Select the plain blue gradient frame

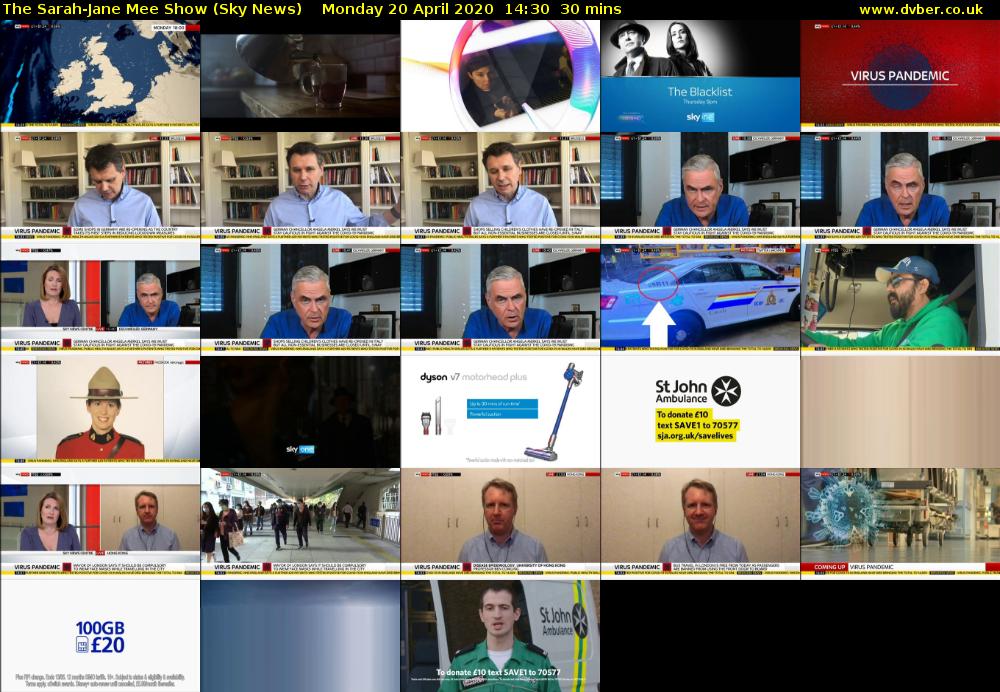coord(300,635)
